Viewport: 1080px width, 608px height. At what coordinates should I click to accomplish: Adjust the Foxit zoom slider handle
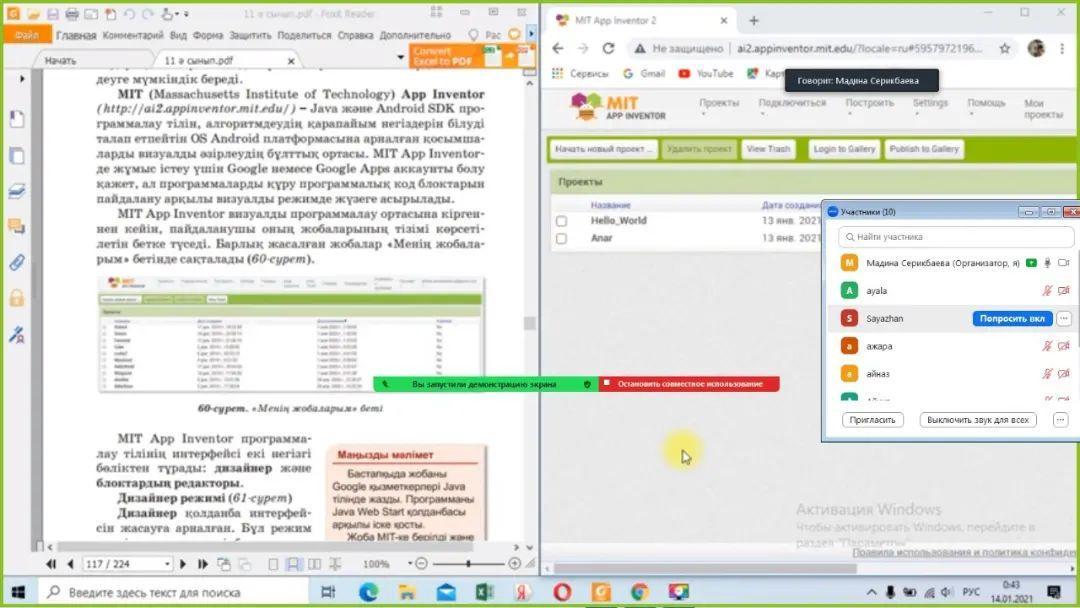(468, 564)
